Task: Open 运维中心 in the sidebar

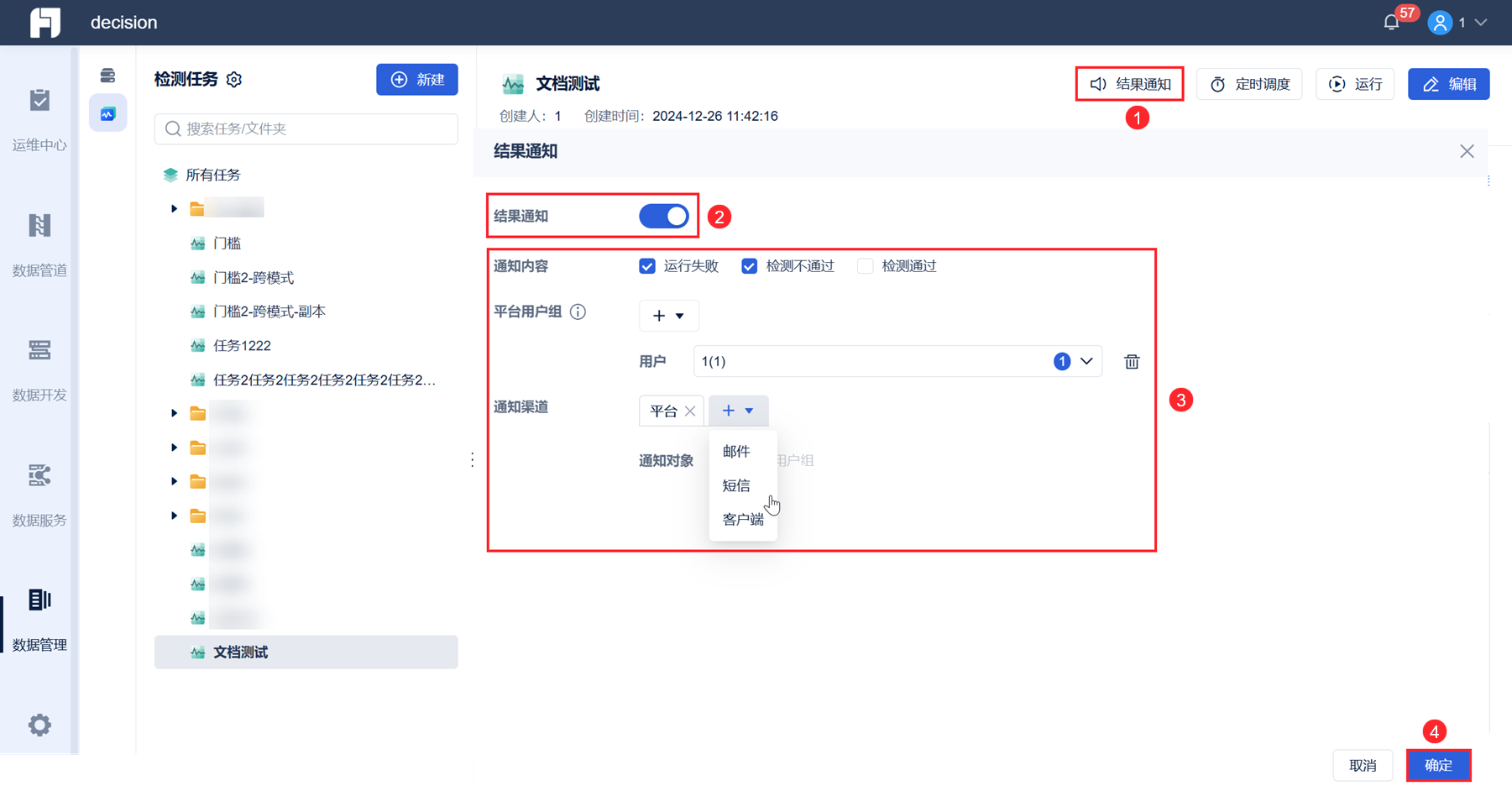Action: (39, 120)
